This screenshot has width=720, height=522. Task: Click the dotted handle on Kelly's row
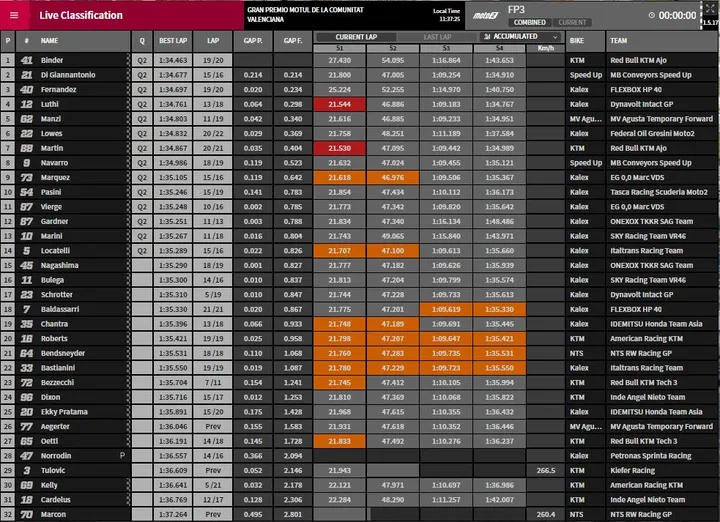(128, 485)
